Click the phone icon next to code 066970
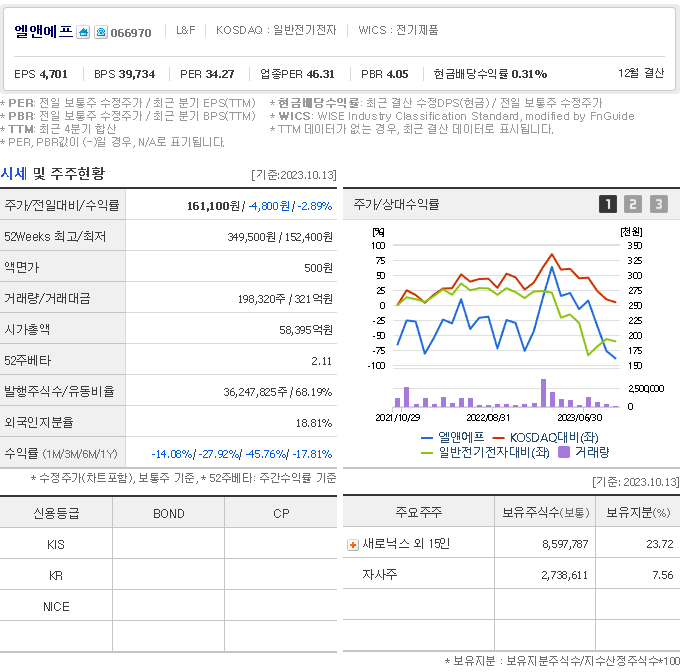This screenshot has height=672, width=687. [101, 32]
